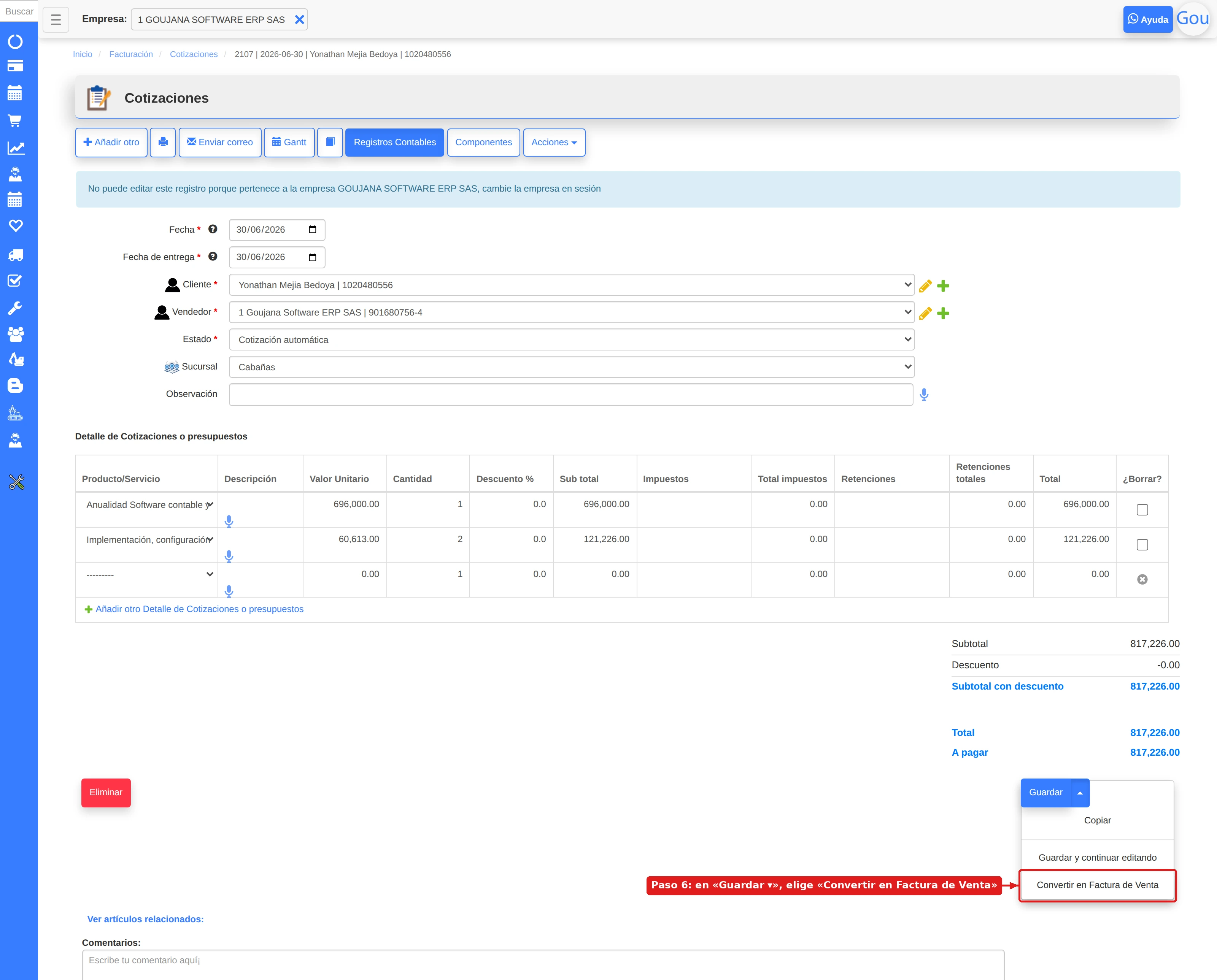Expand the Acciones dropdown button

click(554, 142)
